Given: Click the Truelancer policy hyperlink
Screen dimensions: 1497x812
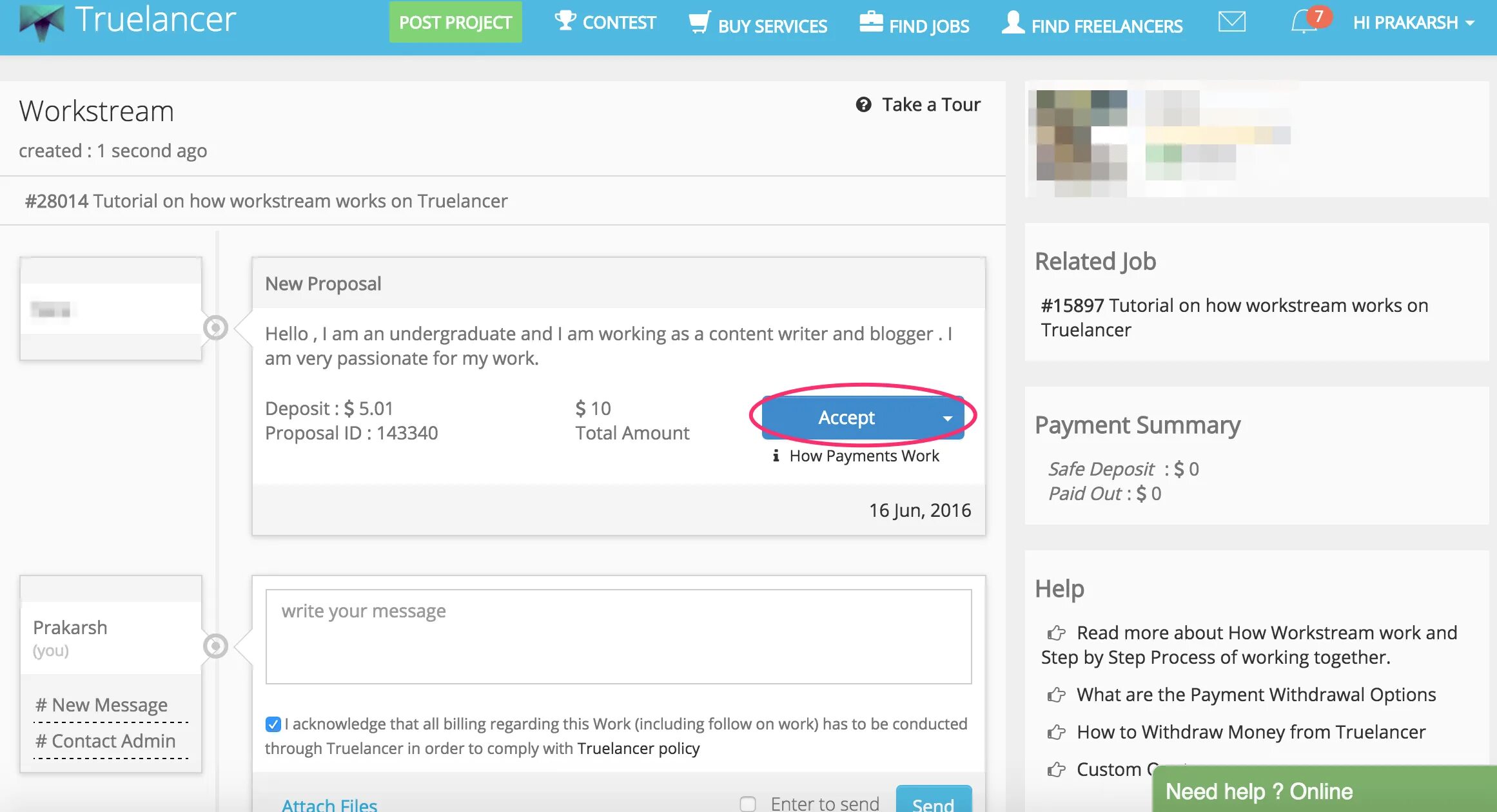Looking at the screenshot, I should (x=639, y=747).
